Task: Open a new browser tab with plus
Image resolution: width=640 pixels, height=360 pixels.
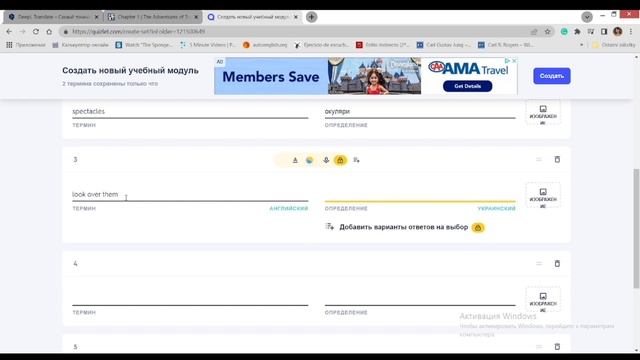Action: coord(311,17)
